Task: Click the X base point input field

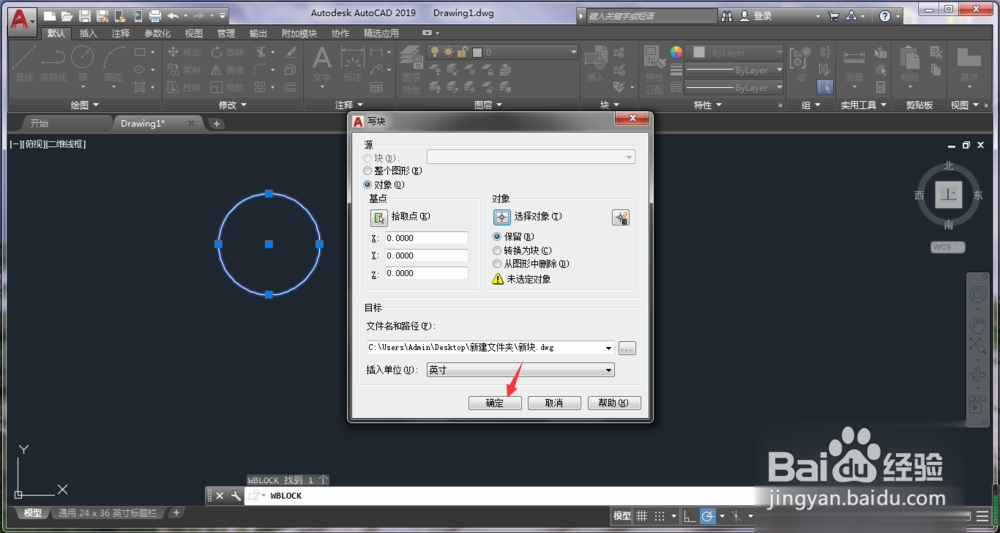Action: tap(427, 238)
